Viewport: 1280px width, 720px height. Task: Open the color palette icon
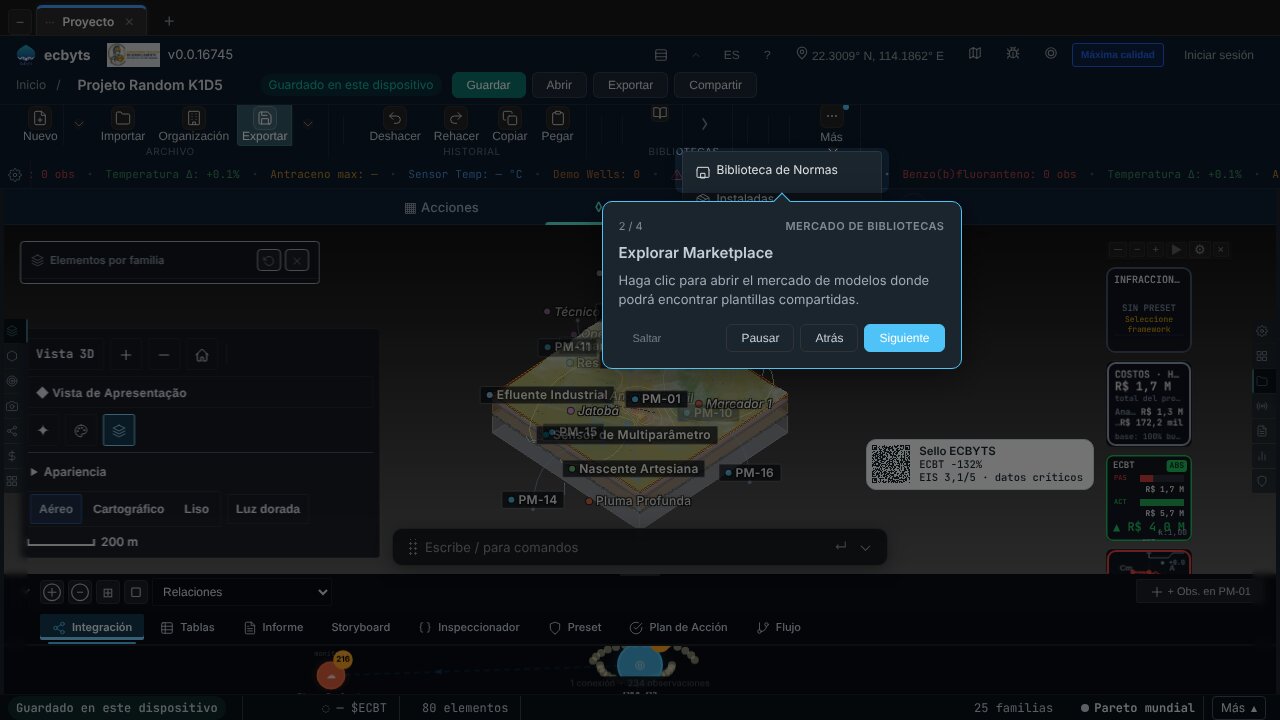[81, 430]
